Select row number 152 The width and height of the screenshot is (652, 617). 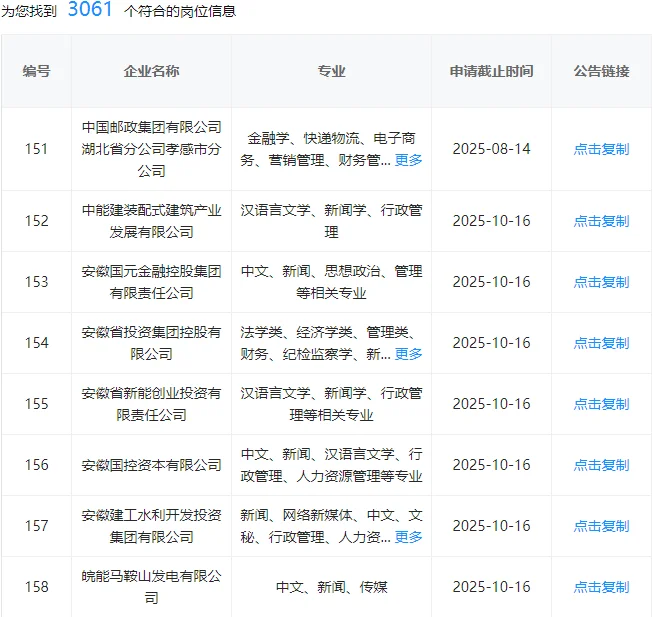(x=37, y=221)
